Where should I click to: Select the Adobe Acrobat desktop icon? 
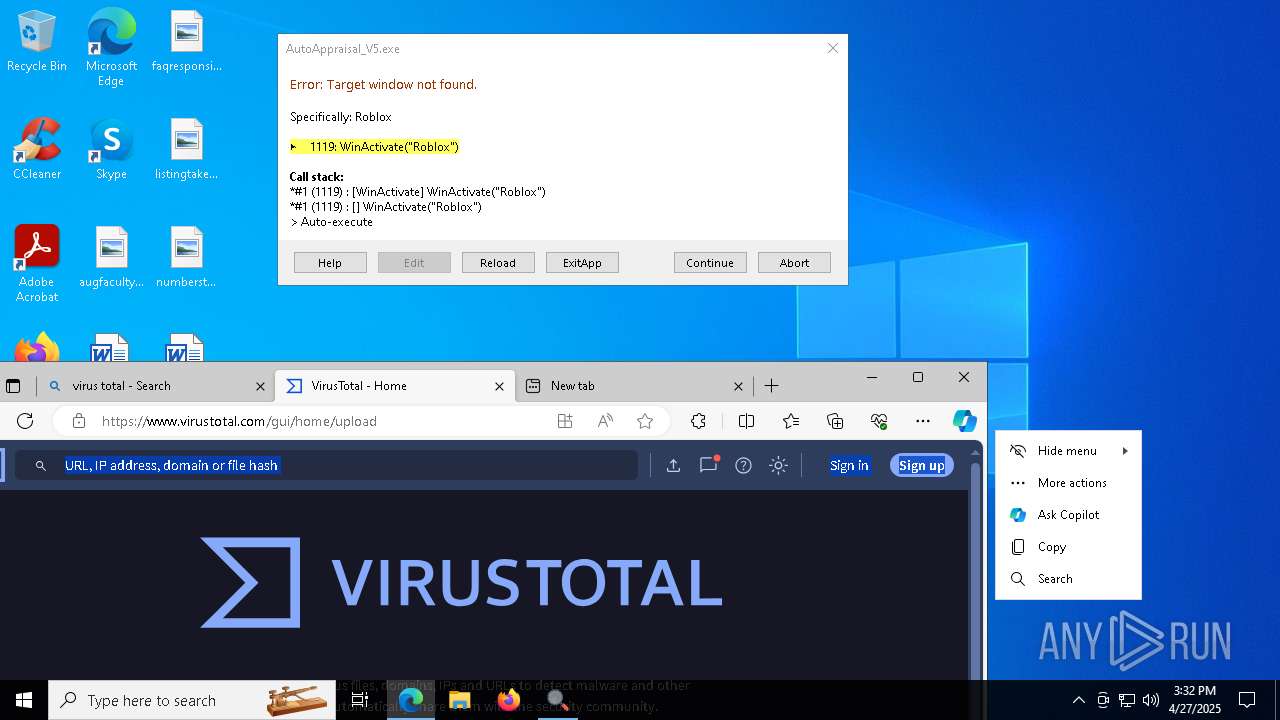pyautogui.click(x=37, y=264)
